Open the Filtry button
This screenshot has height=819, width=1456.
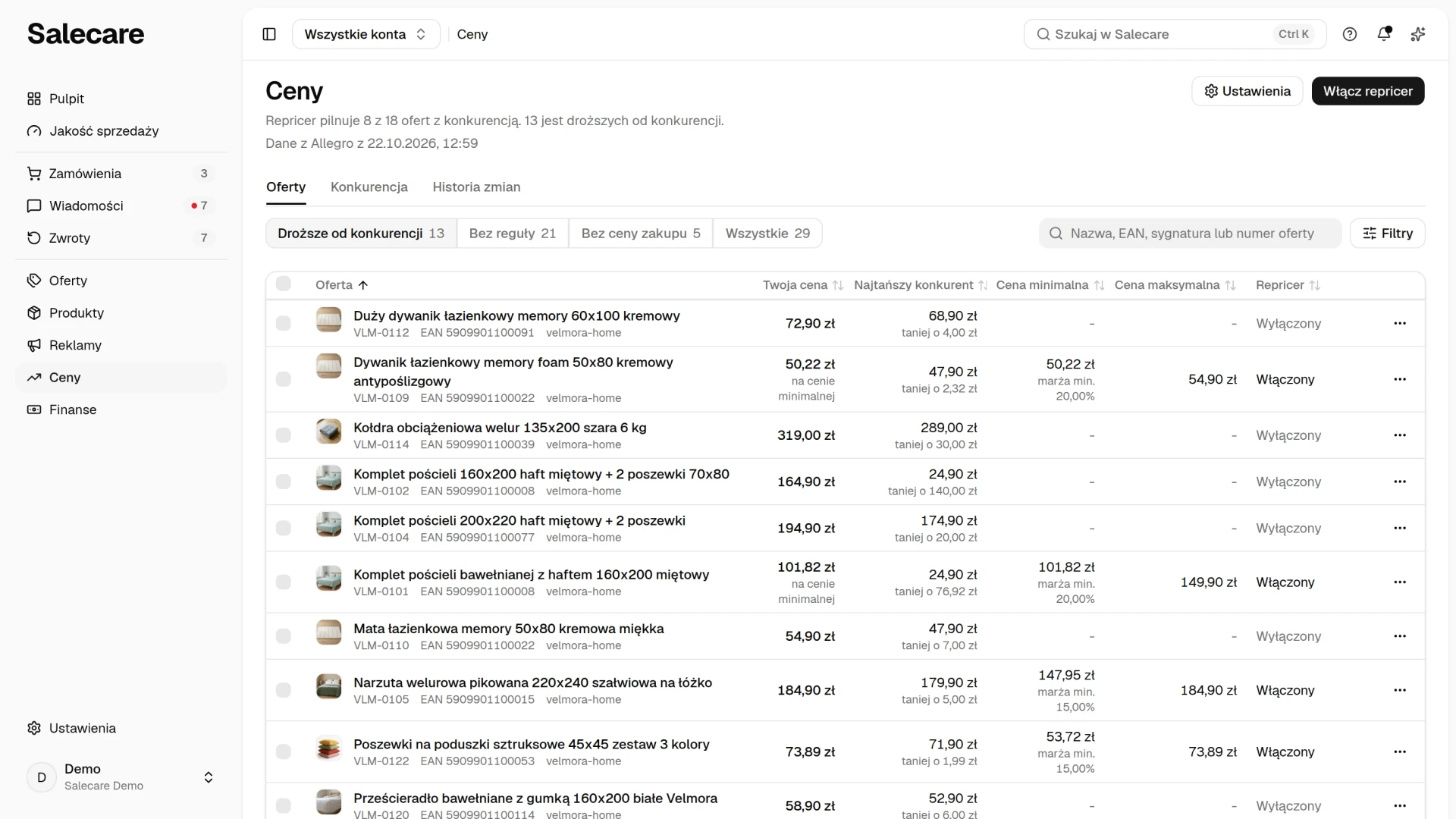[x=1388, y=234]
